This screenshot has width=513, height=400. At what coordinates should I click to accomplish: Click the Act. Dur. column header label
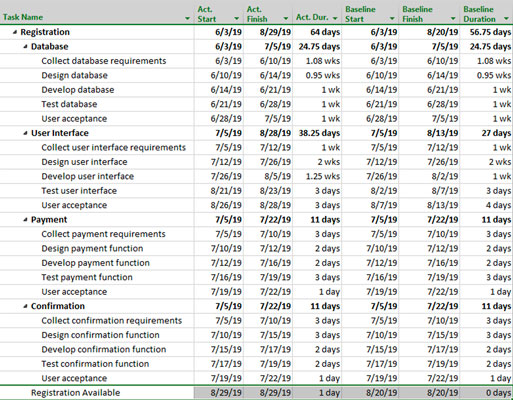(x=312, y=17)
